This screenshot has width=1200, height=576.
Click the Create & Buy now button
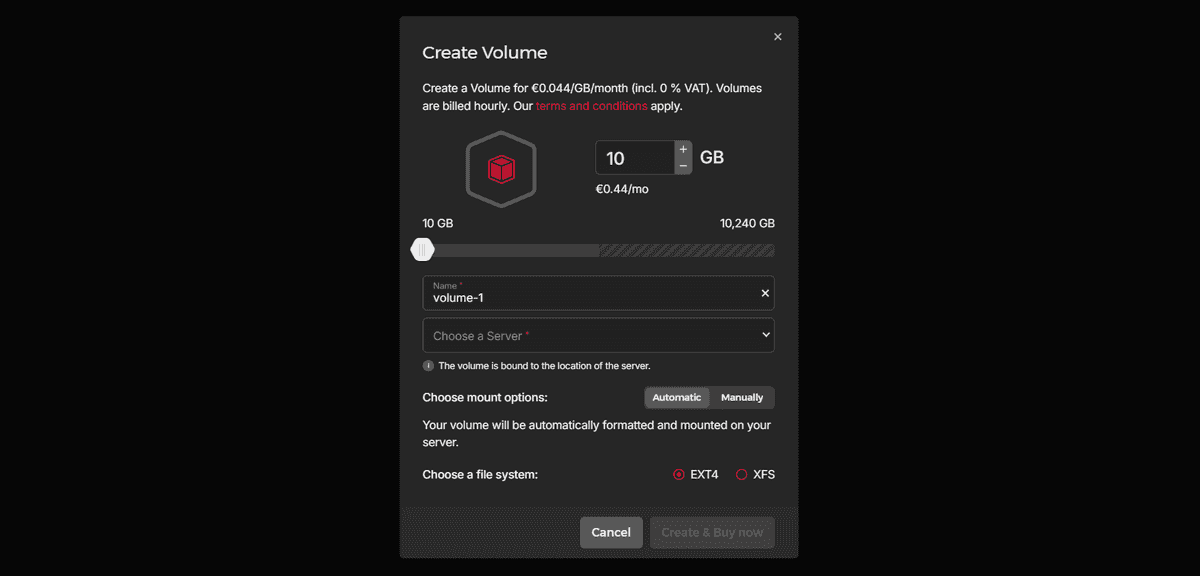[x=712, y=532]
